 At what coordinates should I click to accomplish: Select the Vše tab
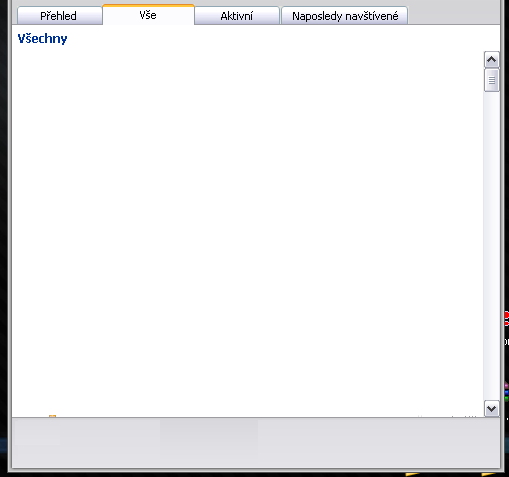148,15
